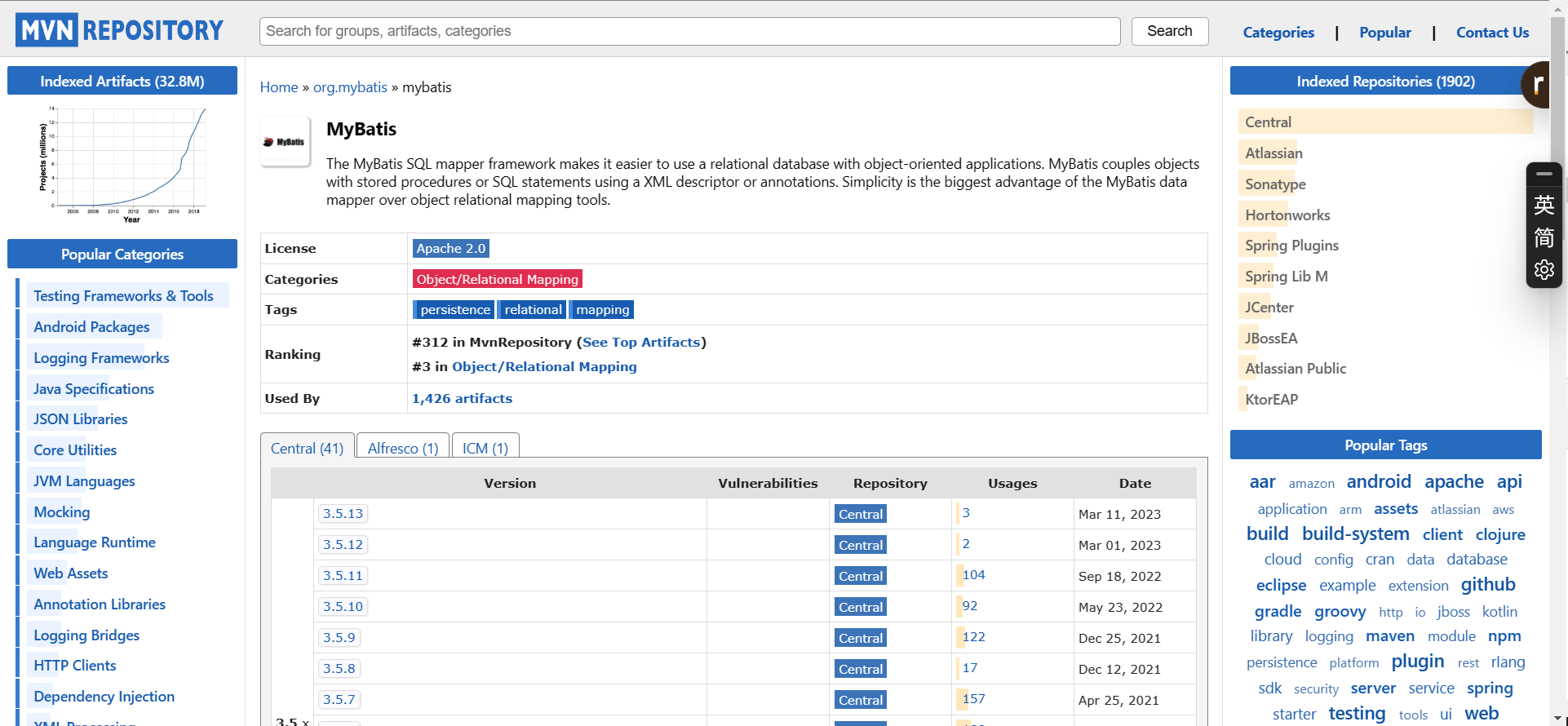Click Central badge in 3.5.13 row
Image resolution: width=1568 pixels, height=726 pixels.
(x=861, y=514)
